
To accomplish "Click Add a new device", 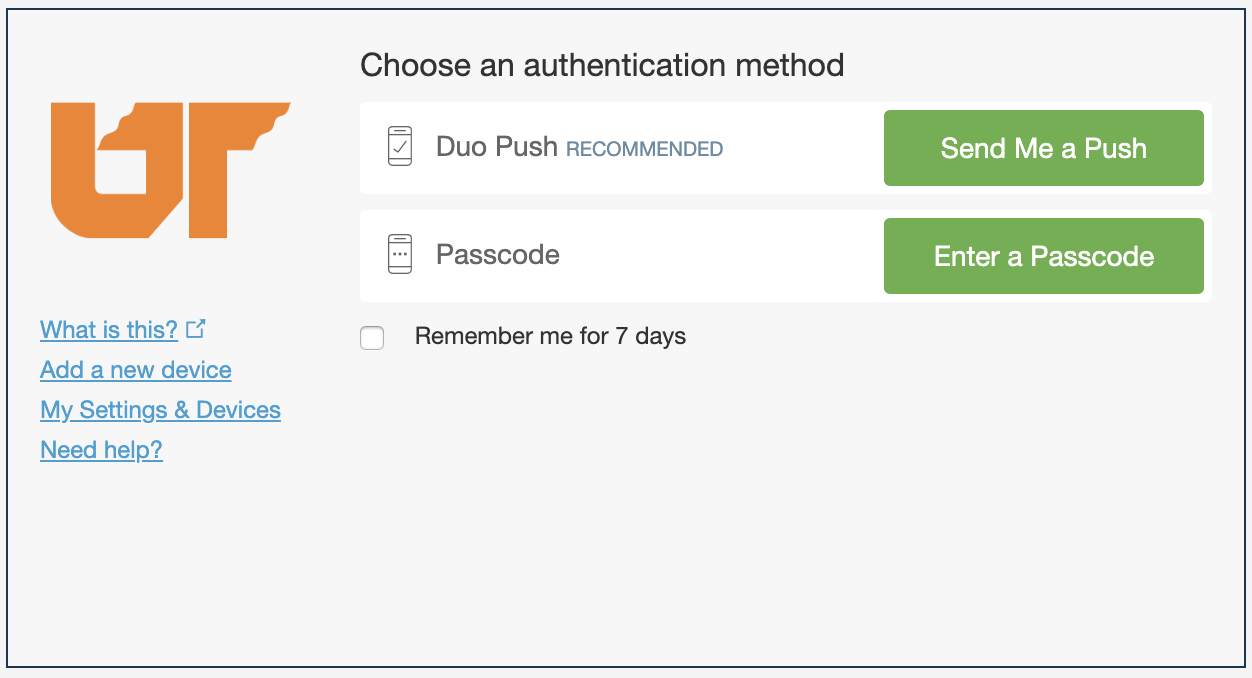I will [135, 369].
